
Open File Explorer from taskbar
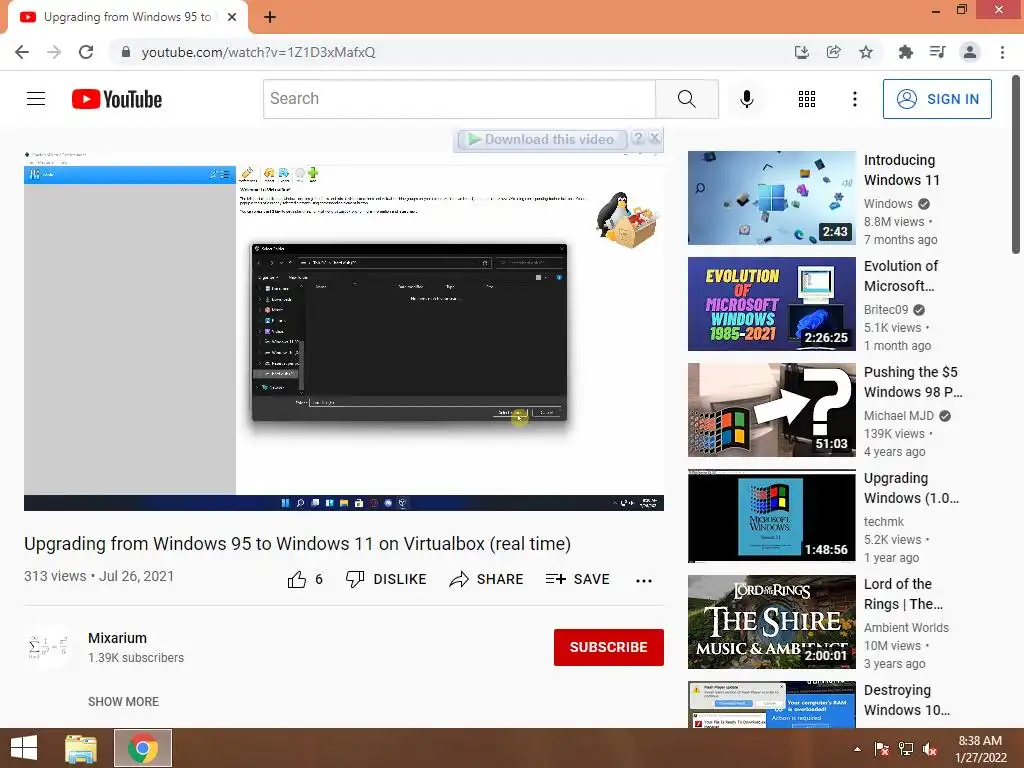click(81, 748)
